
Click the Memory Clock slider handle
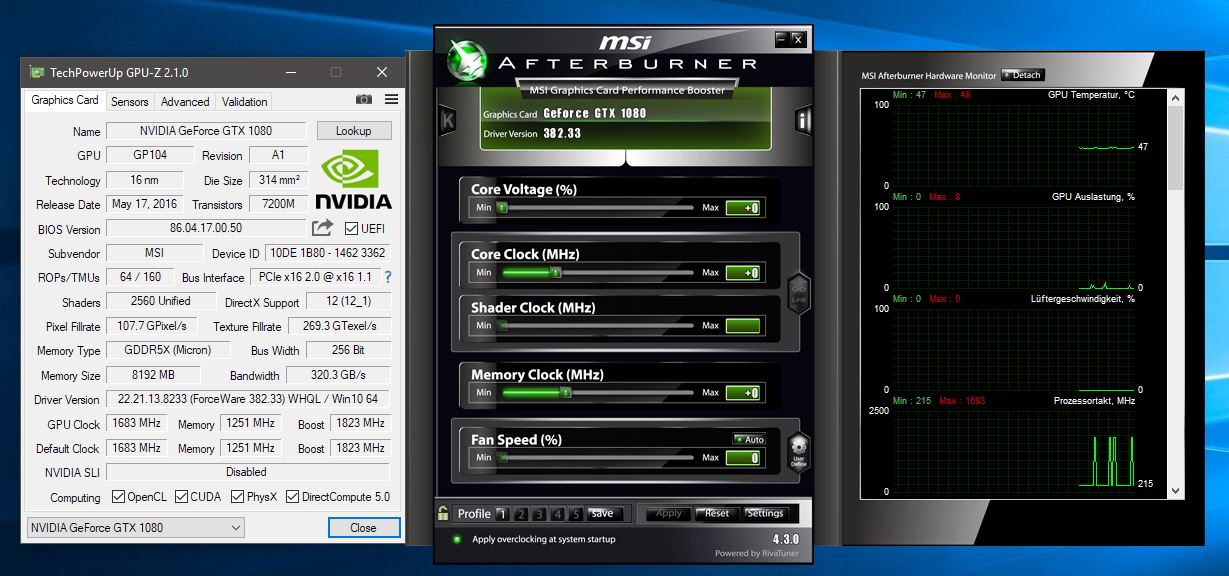click(x=565, y=392)
